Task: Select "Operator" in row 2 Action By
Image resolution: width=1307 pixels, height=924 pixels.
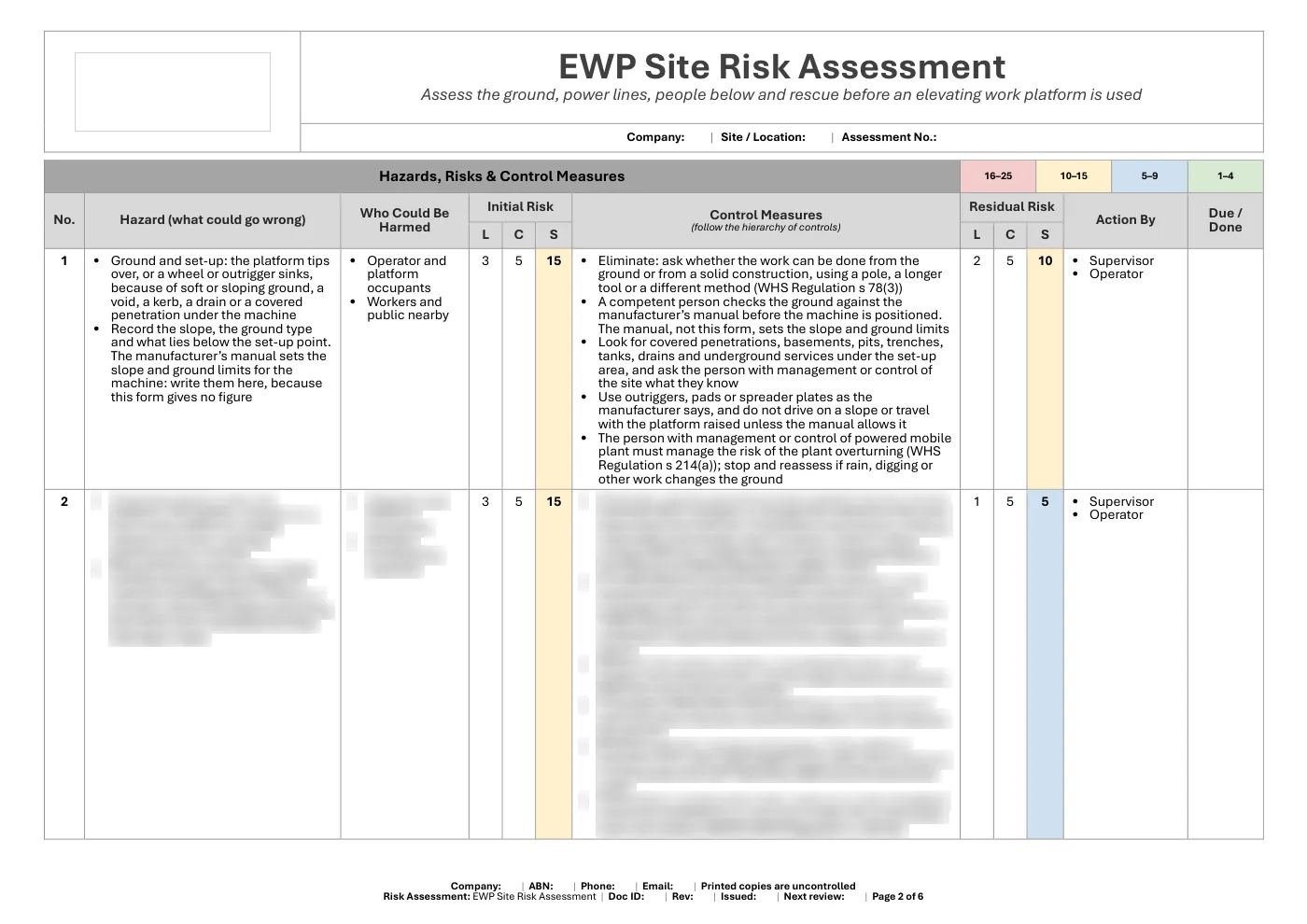Action: 1116,515
